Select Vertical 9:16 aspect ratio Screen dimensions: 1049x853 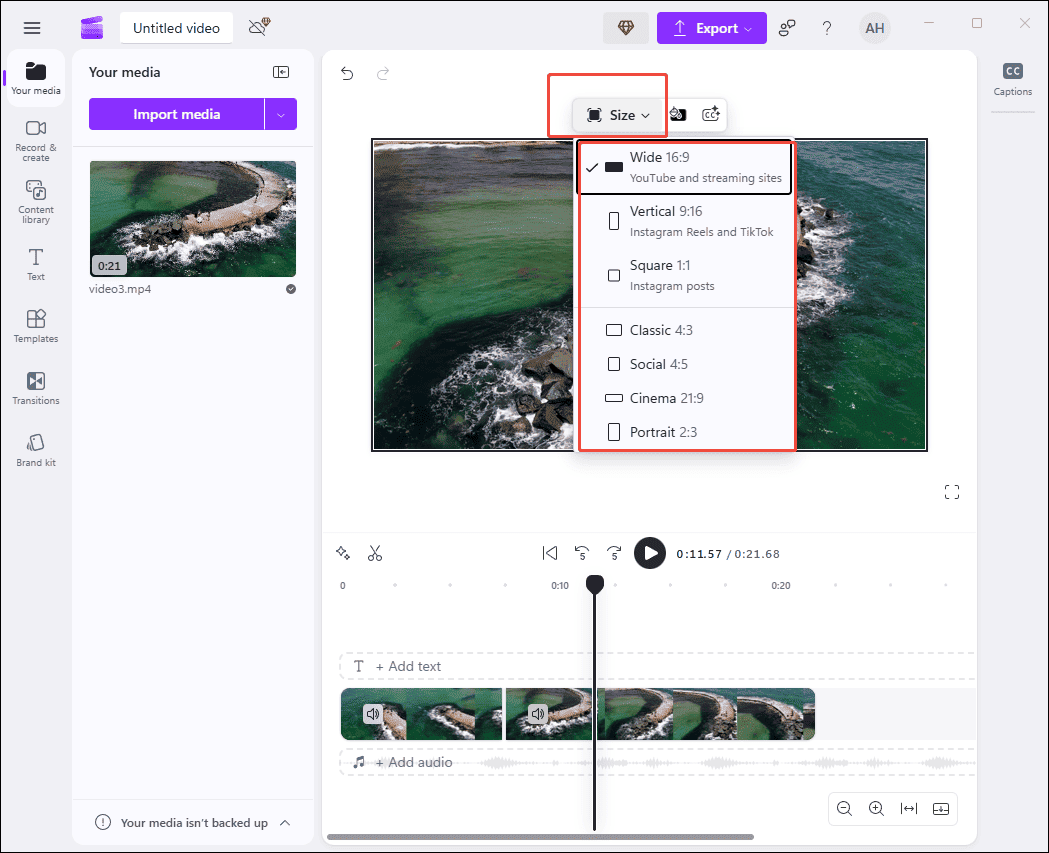click(x=685, y=220)
